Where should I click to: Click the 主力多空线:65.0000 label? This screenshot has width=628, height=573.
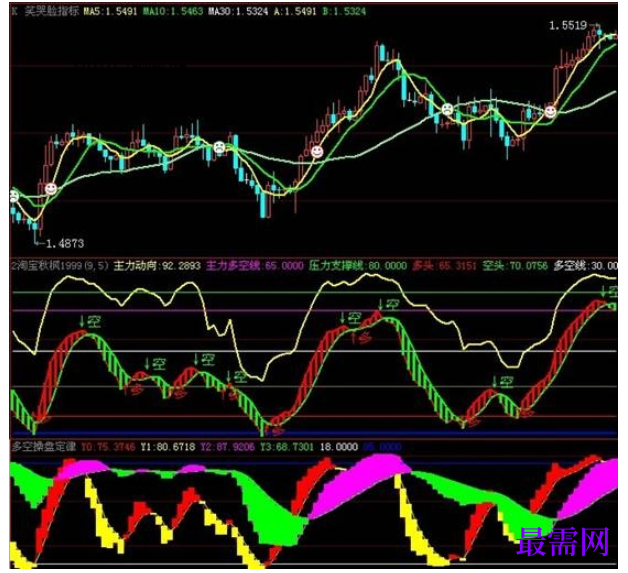(x=255, y=266)
